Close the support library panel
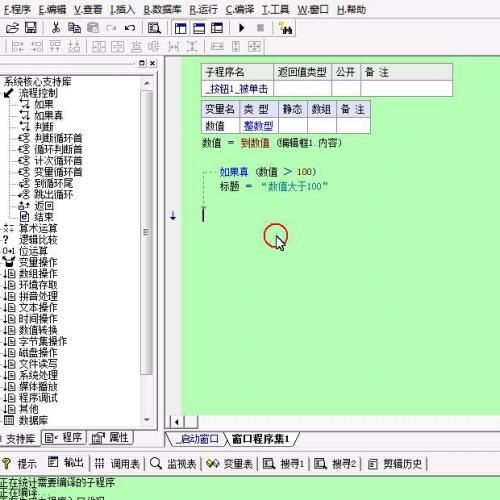The image size is (500, 500). pos(152,63)
